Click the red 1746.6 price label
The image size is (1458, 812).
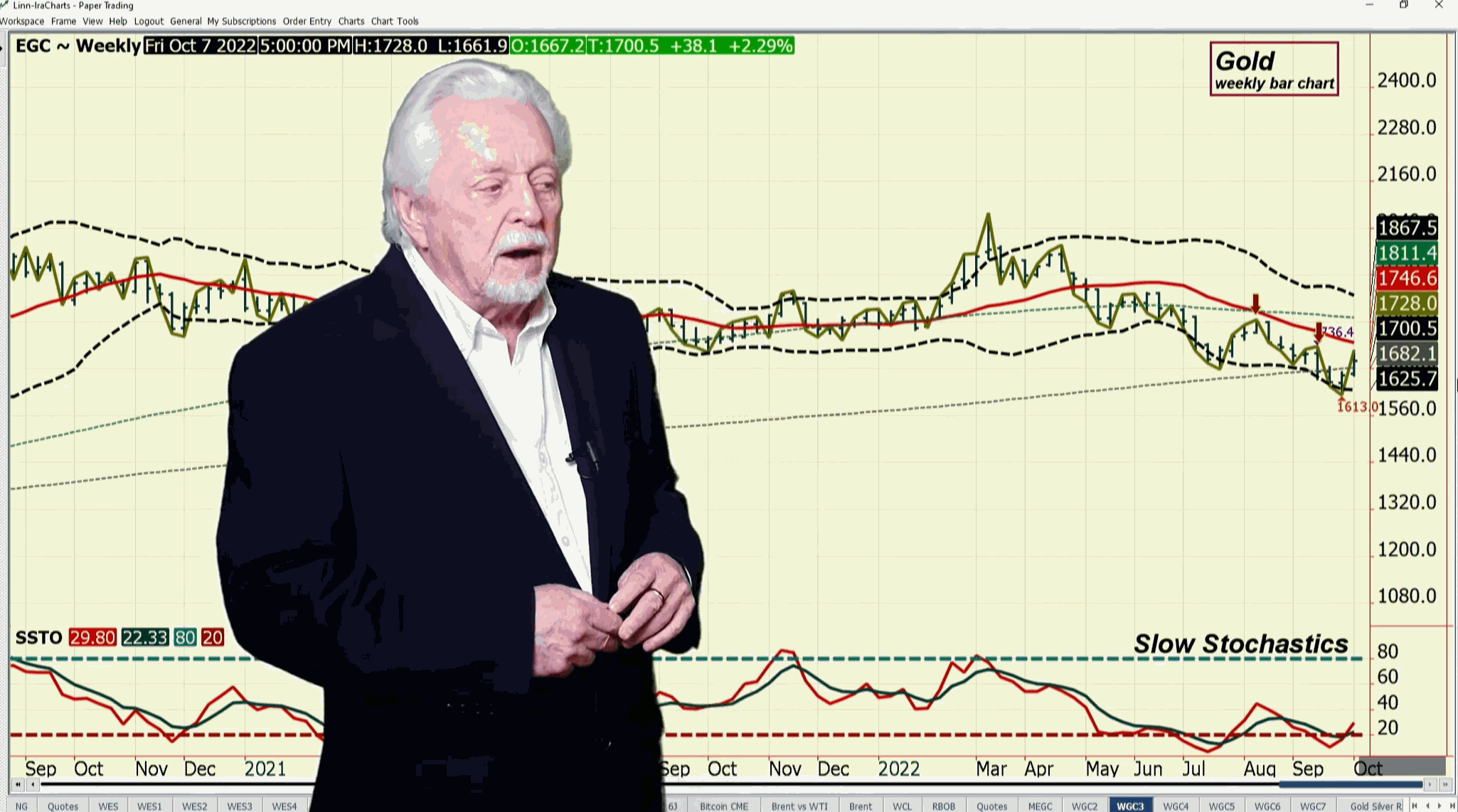(x=1407, y=278)
